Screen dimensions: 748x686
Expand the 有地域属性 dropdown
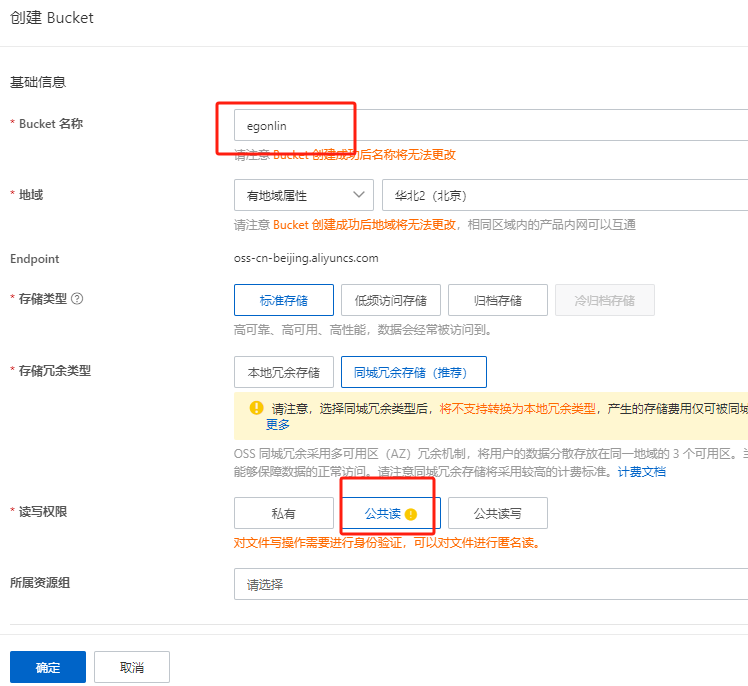click(303, 195)
